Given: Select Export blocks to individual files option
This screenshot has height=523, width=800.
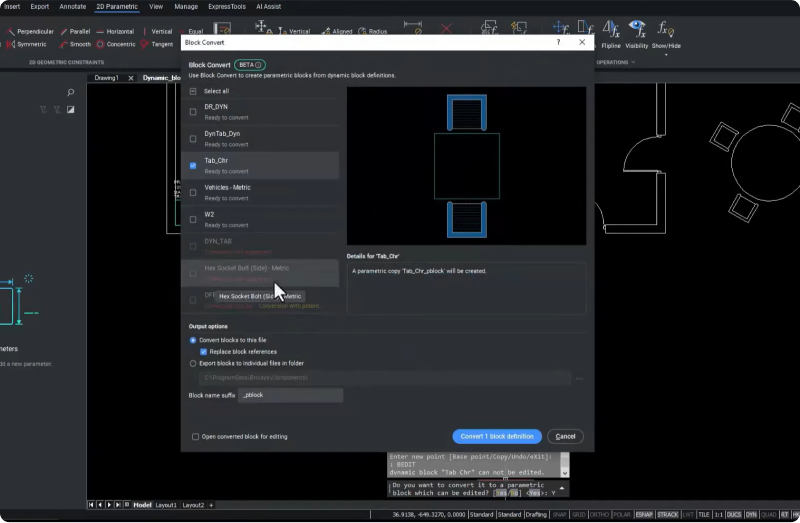Looking at the screenshot, I should tap(193, 363).
